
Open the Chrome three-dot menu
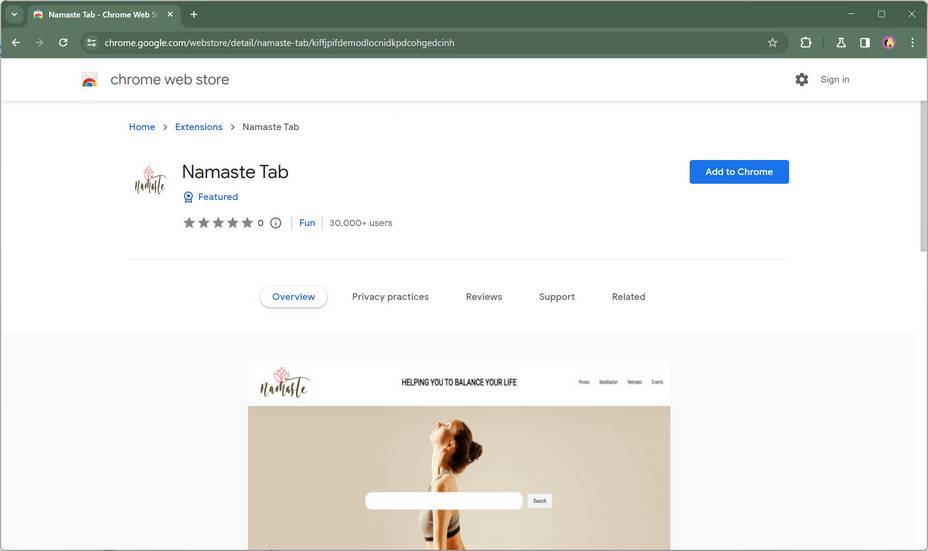pos(912,43)
